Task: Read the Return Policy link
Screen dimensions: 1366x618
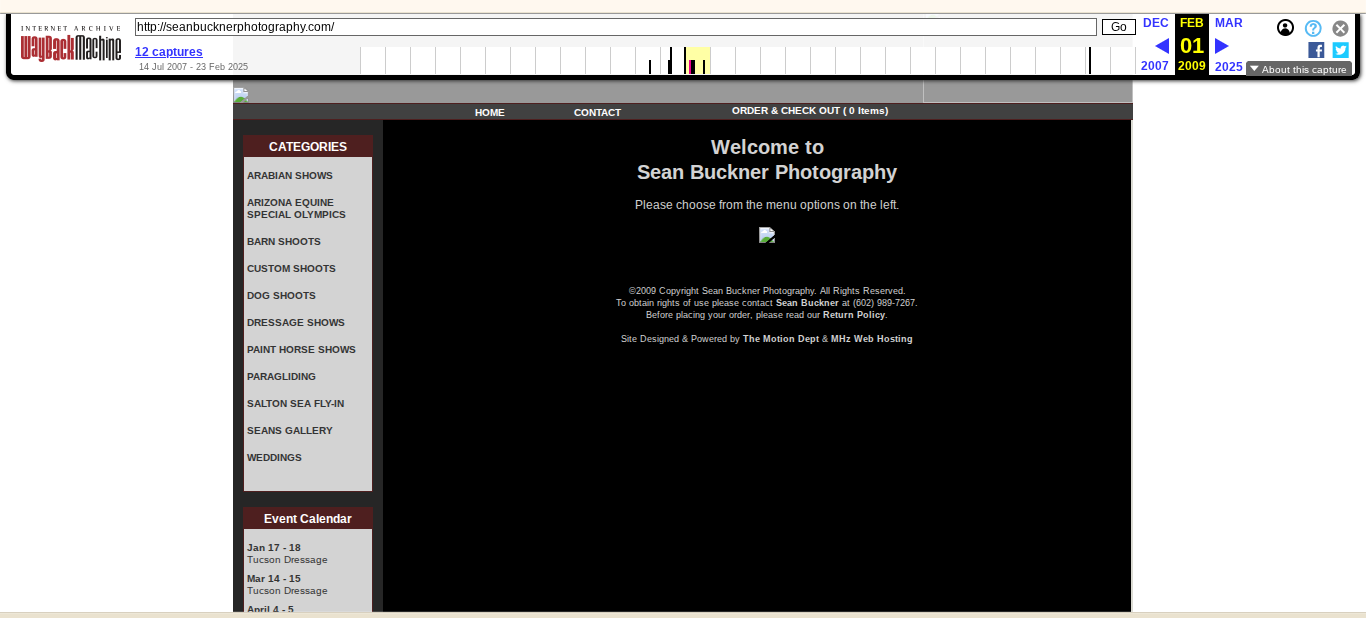Action: pyautogui.click(x=854, y=314)
